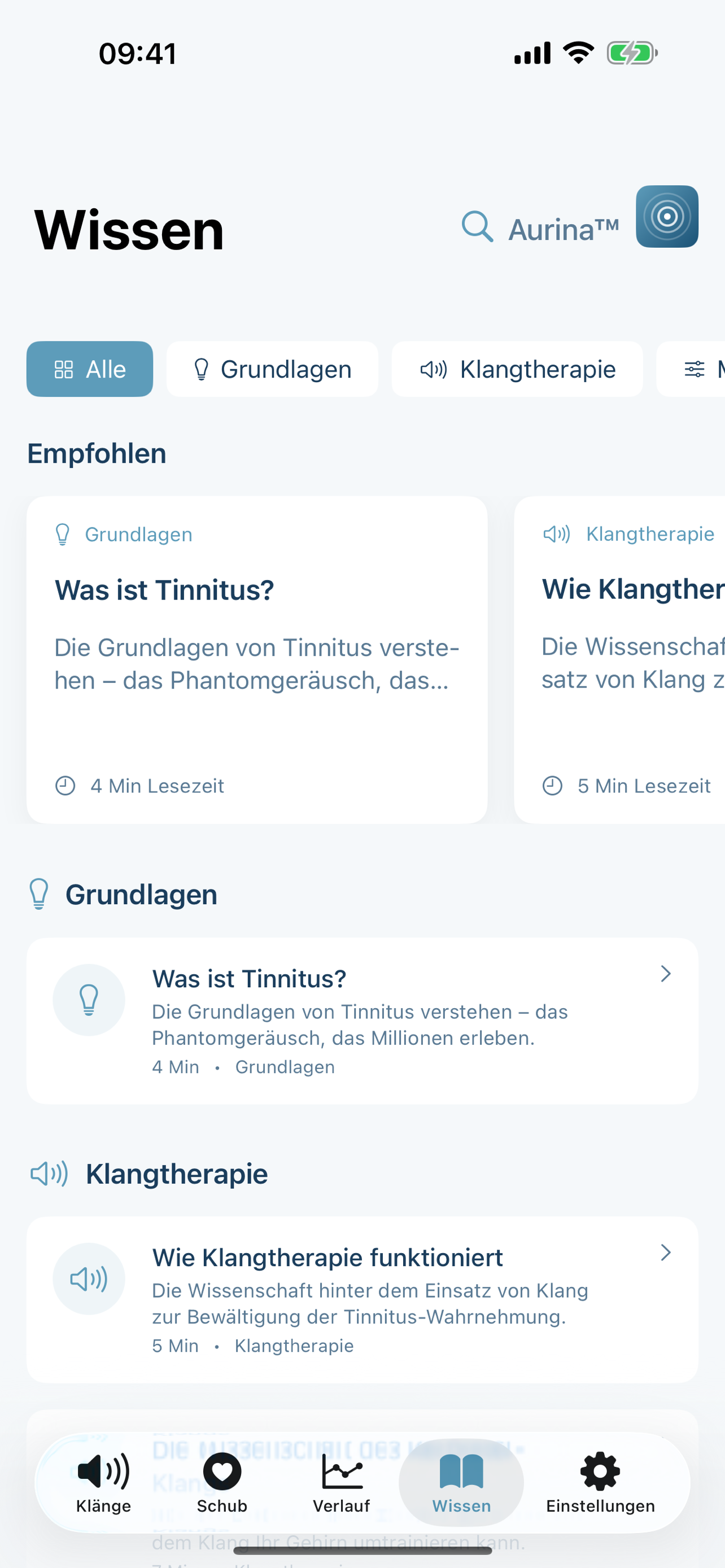Activate the Klangtherapie filter chip
Viewport: 725px width, 1568px height.
(x=517, y=369)
